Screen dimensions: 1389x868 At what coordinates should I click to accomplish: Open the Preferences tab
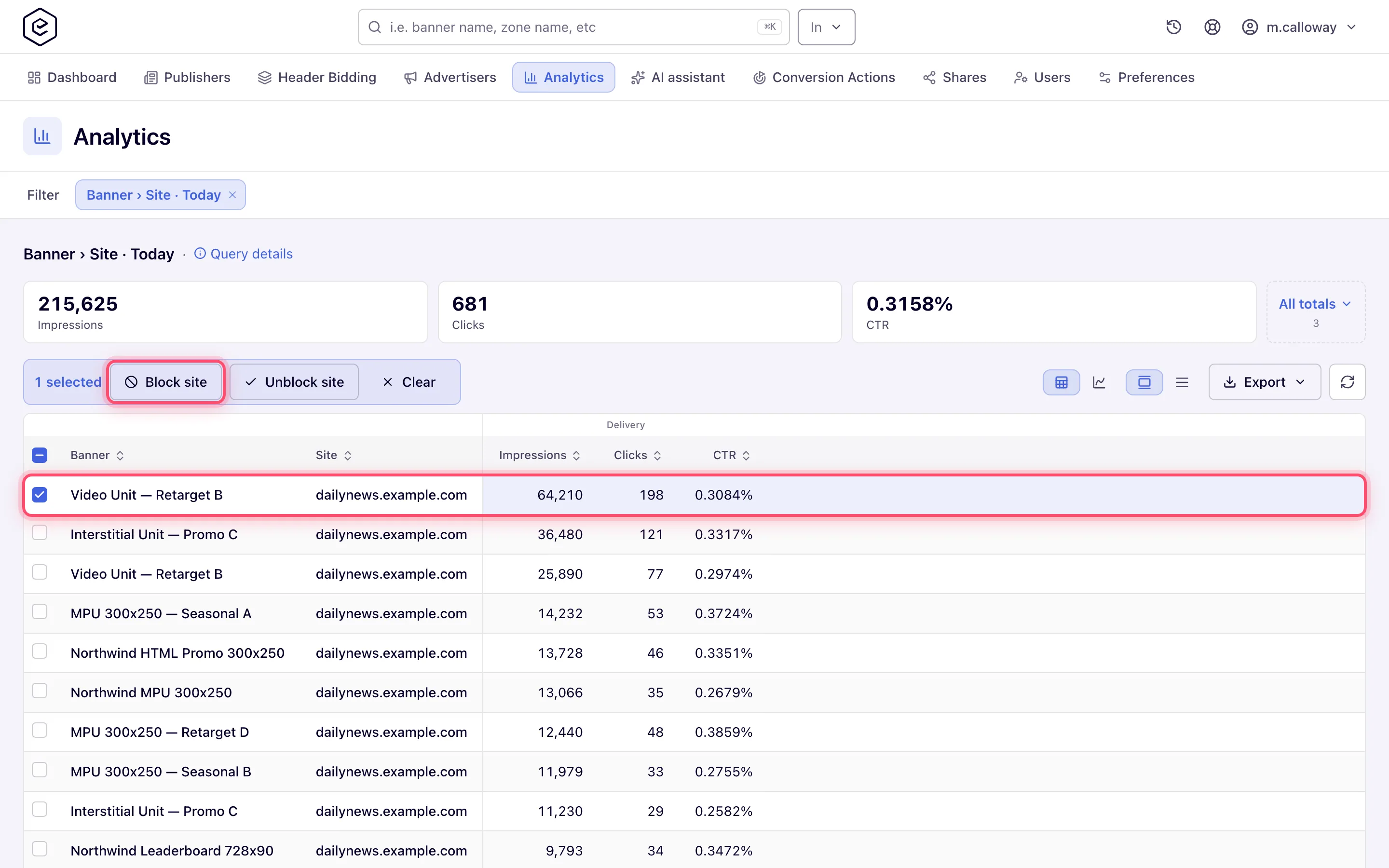[x=1146, y=78]
